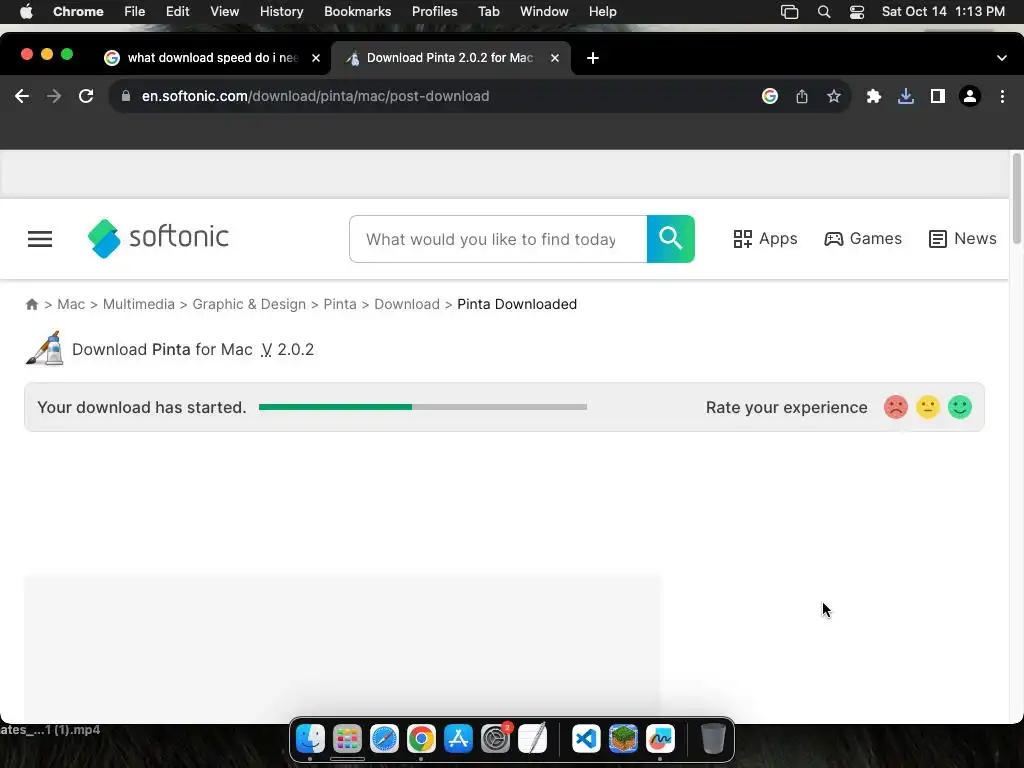
Task: Open Launchpad from the Dock
Action: coord(347,739)
